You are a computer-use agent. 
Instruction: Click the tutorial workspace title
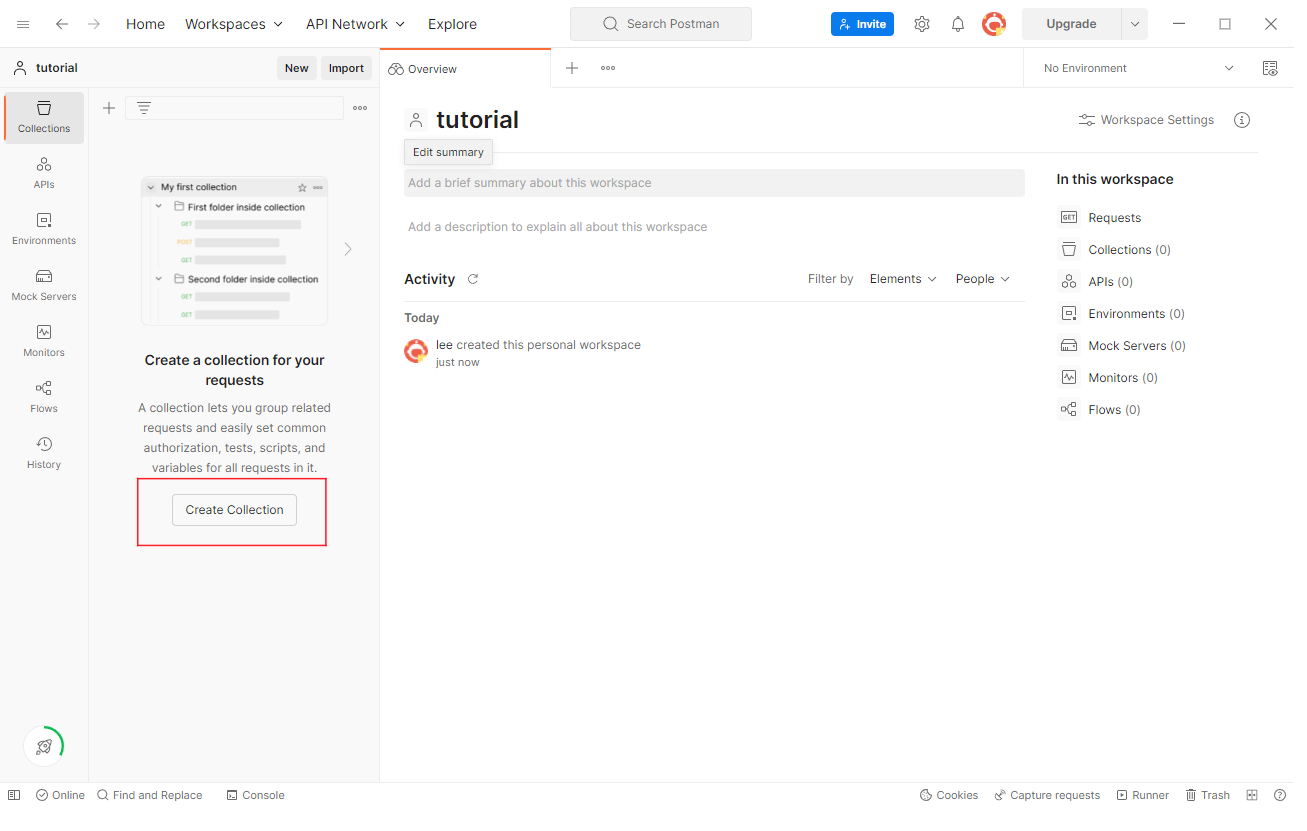[478, 120]
